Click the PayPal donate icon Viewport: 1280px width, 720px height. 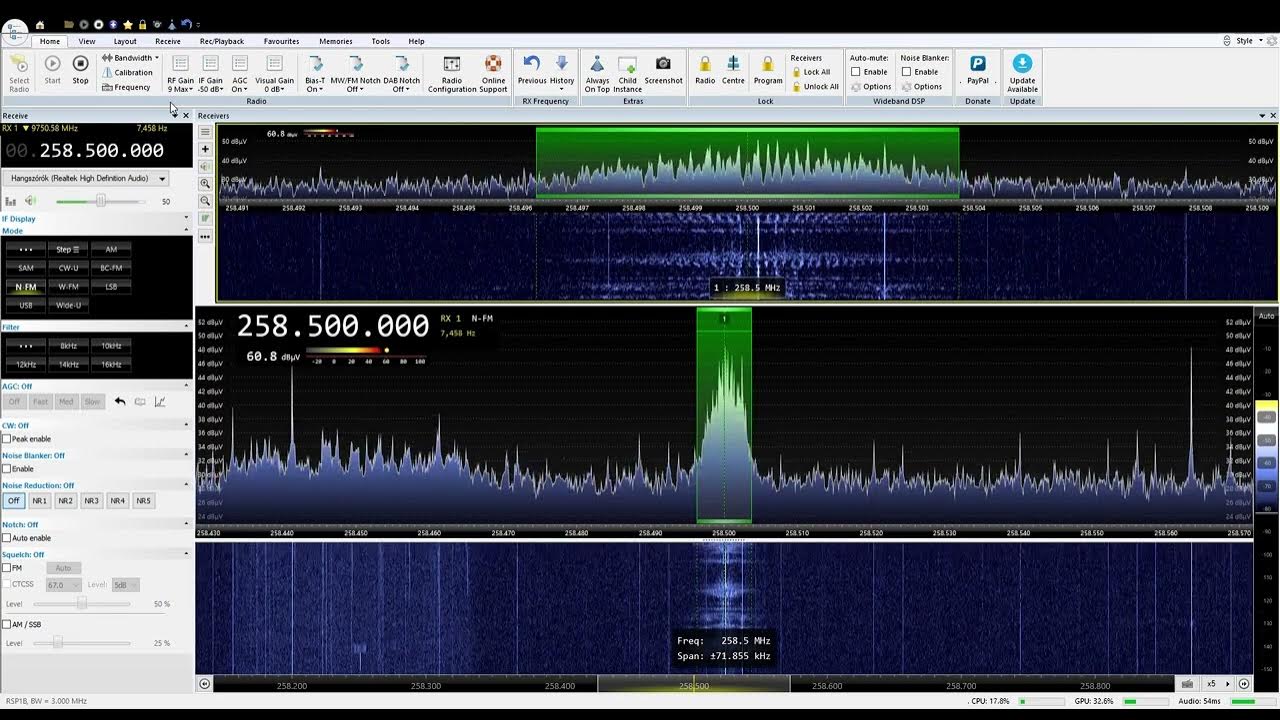pyautogui.click(x=977, y=65)
